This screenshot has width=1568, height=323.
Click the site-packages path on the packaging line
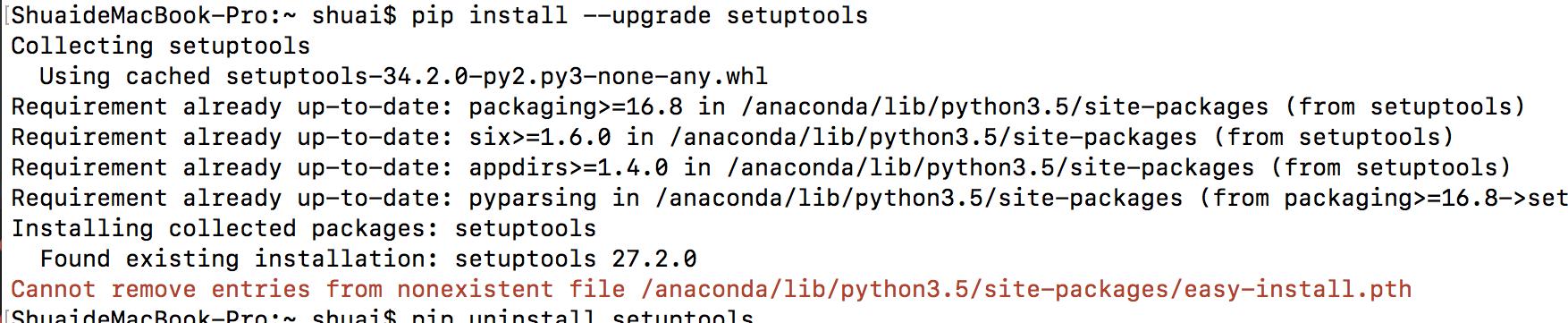(1005, 107)
